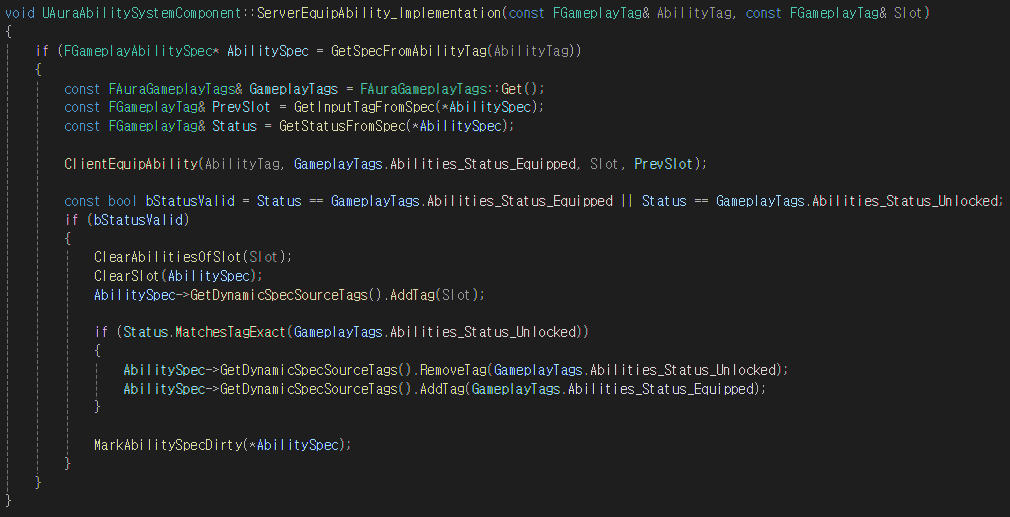
Task: Click the ClearSlot(AbilitySpec) line
Action: [178, 276]
